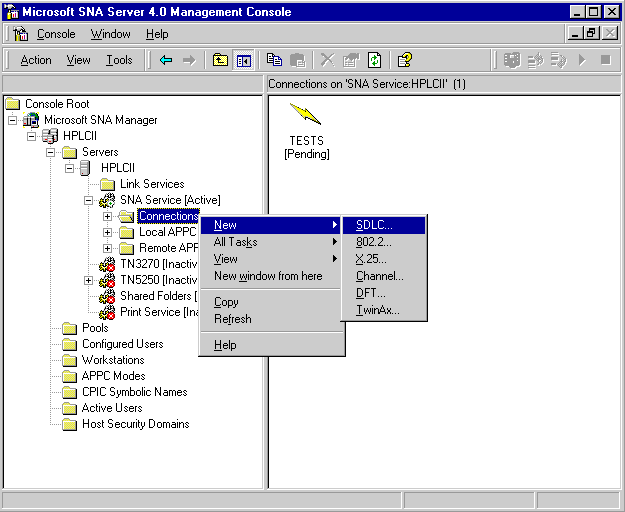Collapse the Servers folder node
This screenshot has width=625, height=512.
[x=51, y=152]
